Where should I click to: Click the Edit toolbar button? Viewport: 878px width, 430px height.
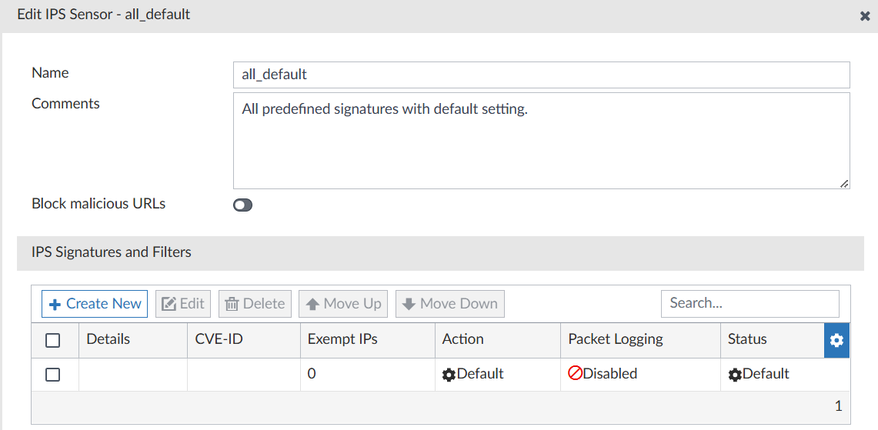182,303
